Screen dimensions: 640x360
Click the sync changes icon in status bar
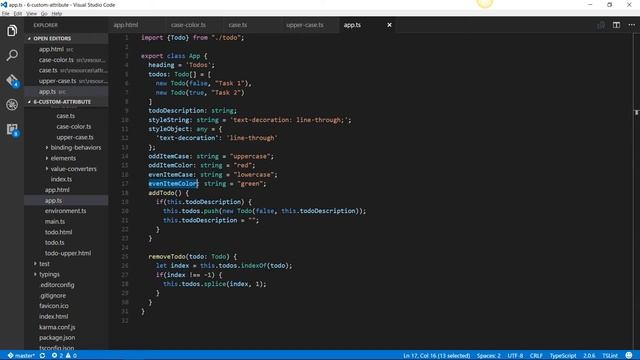pos(42,356)
